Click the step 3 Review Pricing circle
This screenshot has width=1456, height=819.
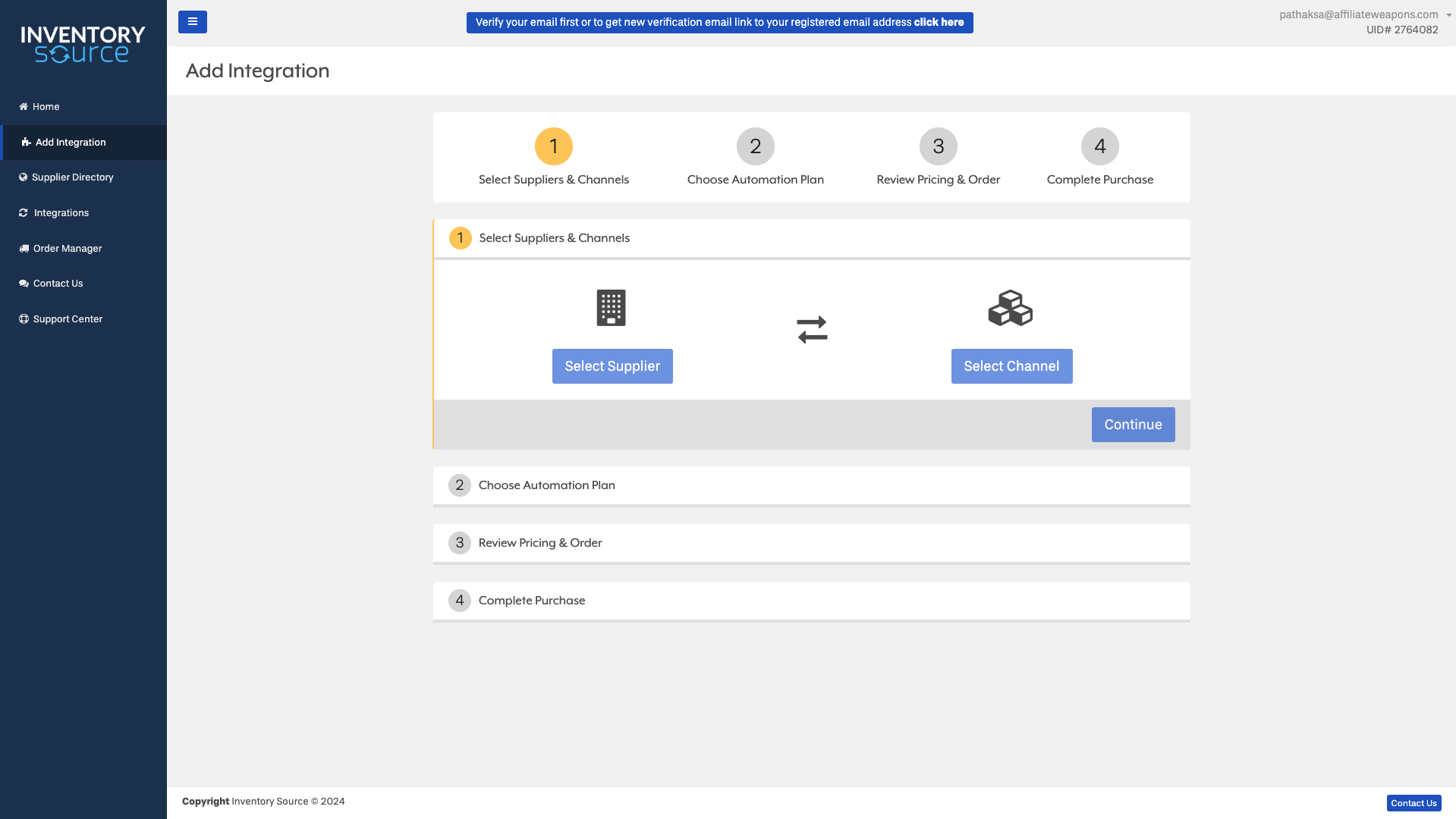938,146
